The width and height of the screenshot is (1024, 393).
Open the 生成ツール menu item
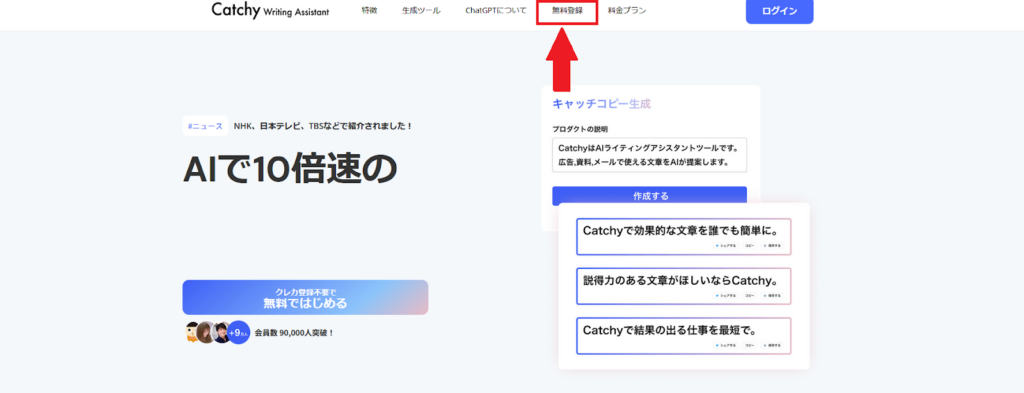[x=421, y=11]
